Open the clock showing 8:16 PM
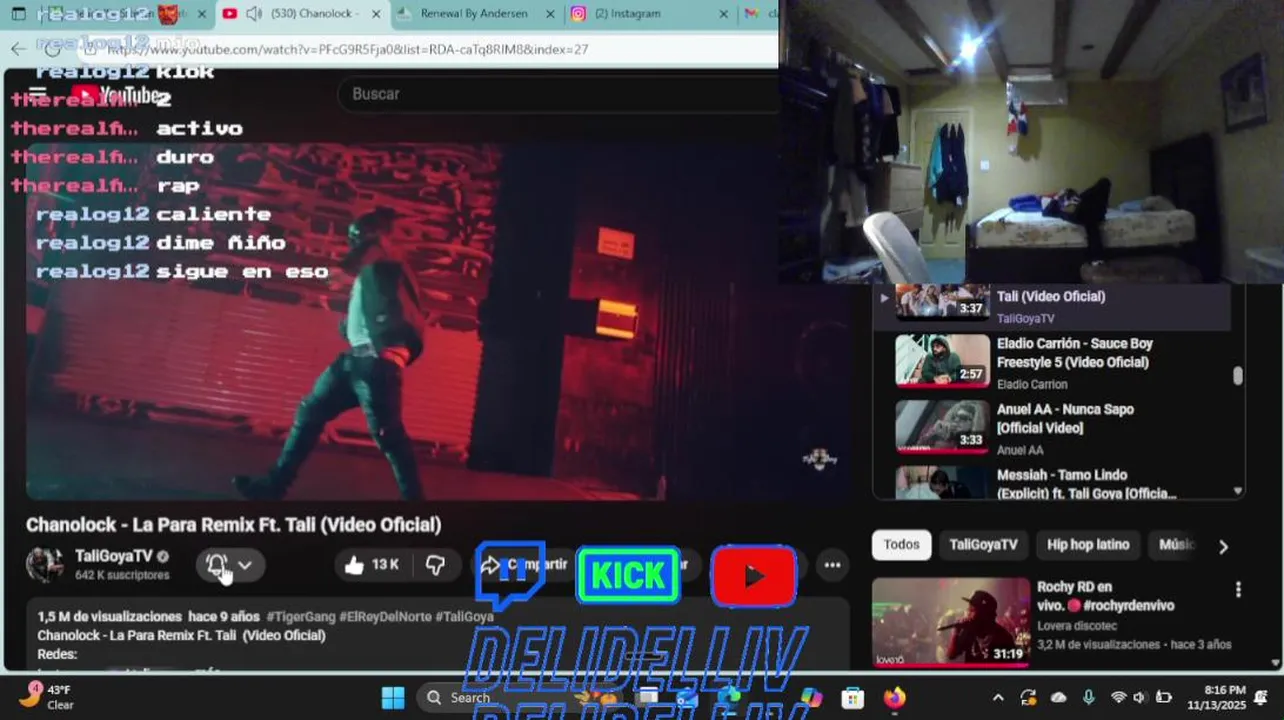Viewport: 1284px width, 720px height. click(x=1217, y=697)
